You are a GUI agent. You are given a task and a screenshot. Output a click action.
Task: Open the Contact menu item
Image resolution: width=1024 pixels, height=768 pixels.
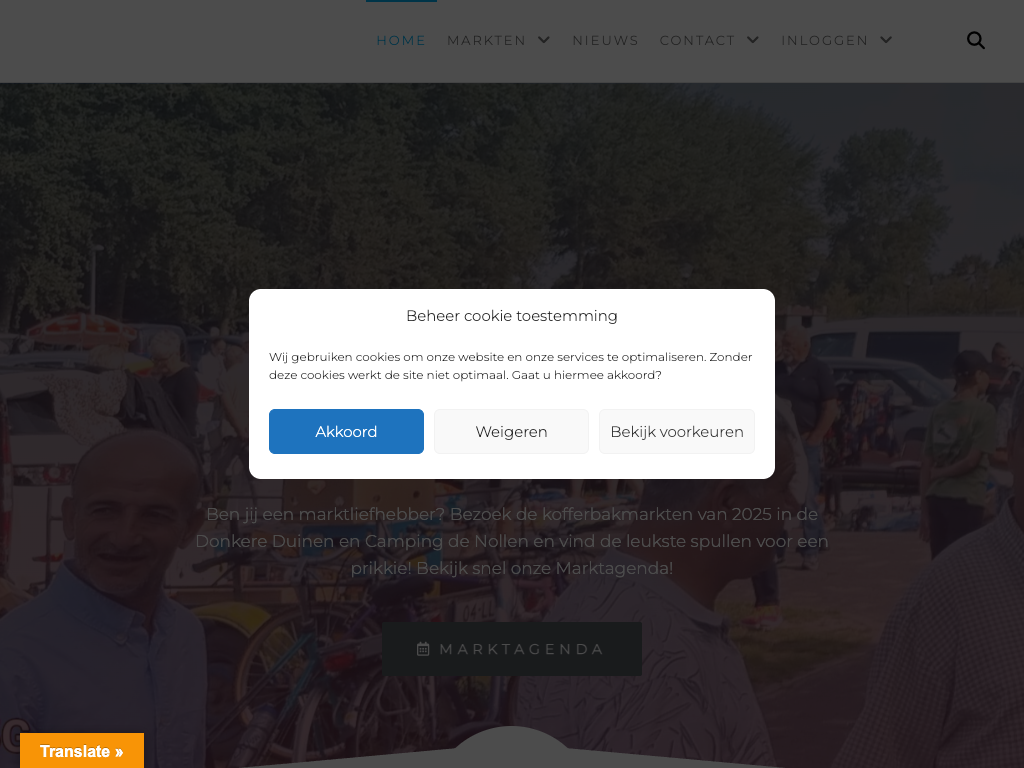(x=697, y=40)
